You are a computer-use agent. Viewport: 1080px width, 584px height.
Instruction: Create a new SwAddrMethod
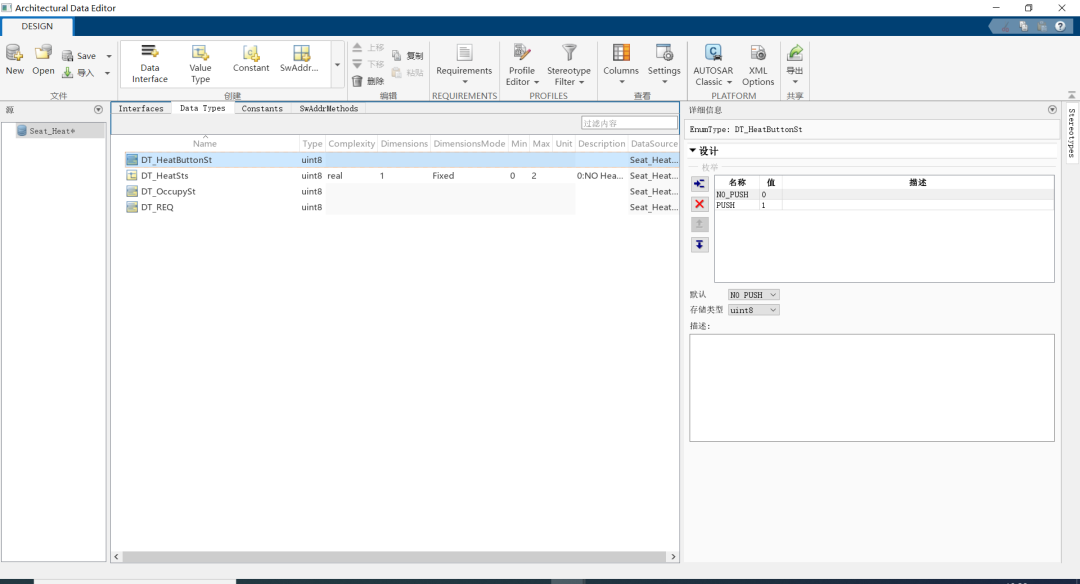coord(300,59)
